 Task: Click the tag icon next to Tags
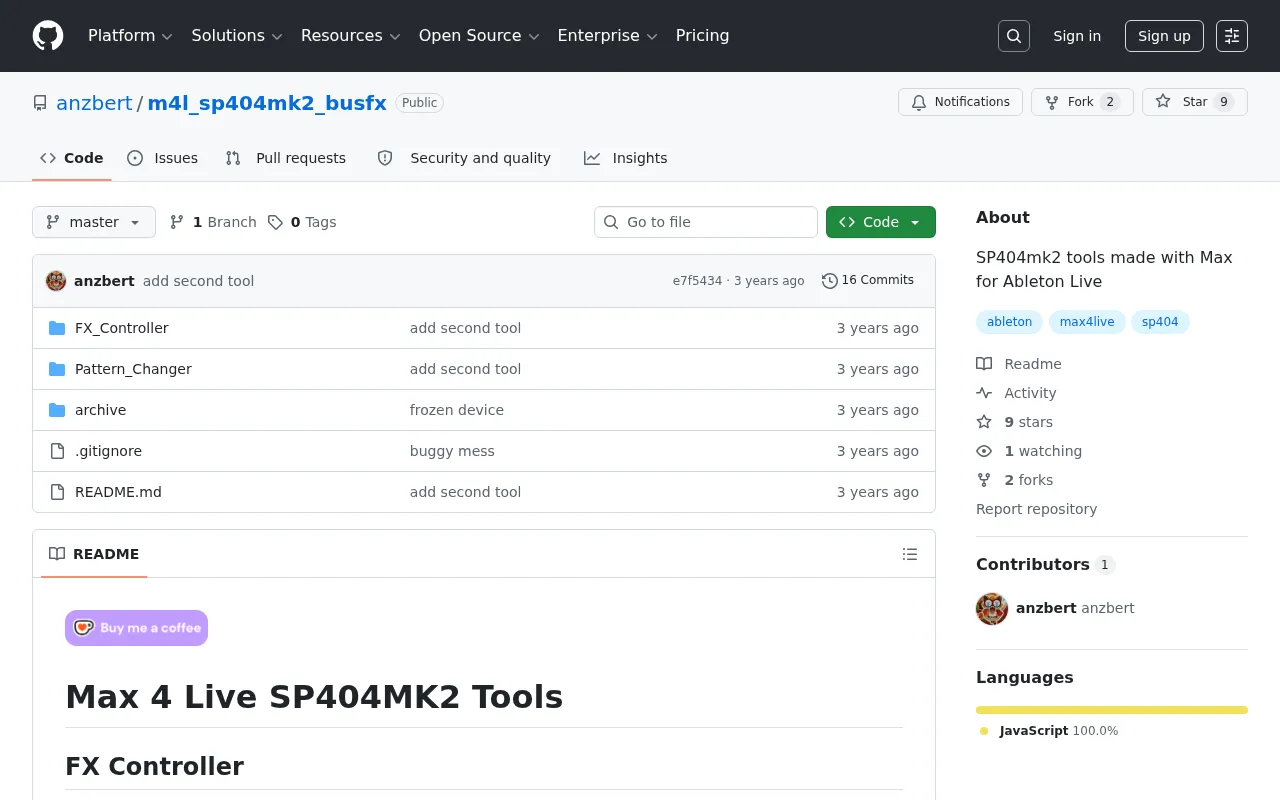click(x=275, y=222)
